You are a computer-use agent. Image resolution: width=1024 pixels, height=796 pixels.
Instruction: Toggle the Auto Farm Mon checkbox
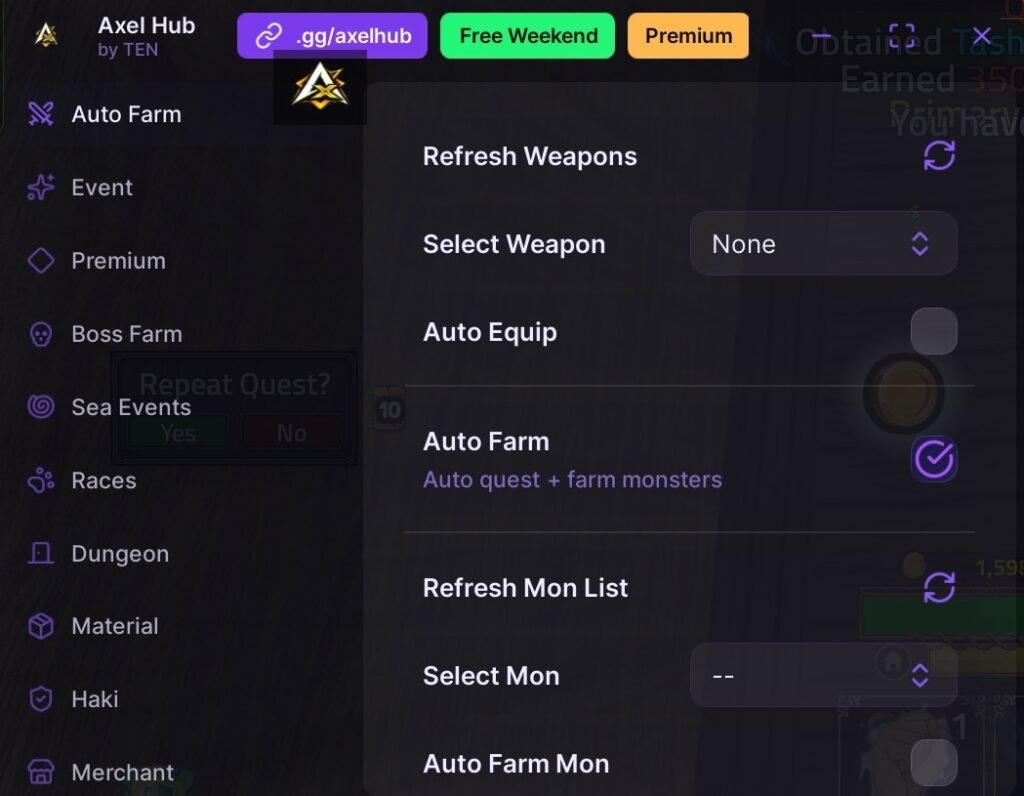coord(933,763)
